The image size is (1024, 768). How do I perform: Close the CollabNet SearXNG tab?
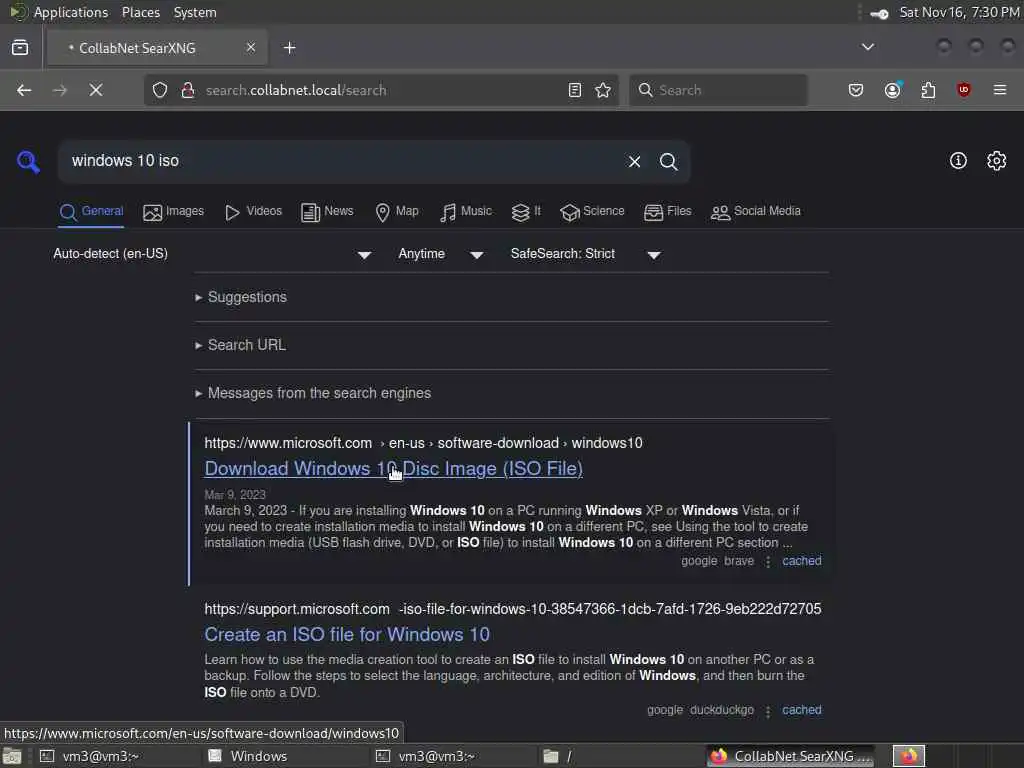tap(251, 47)
